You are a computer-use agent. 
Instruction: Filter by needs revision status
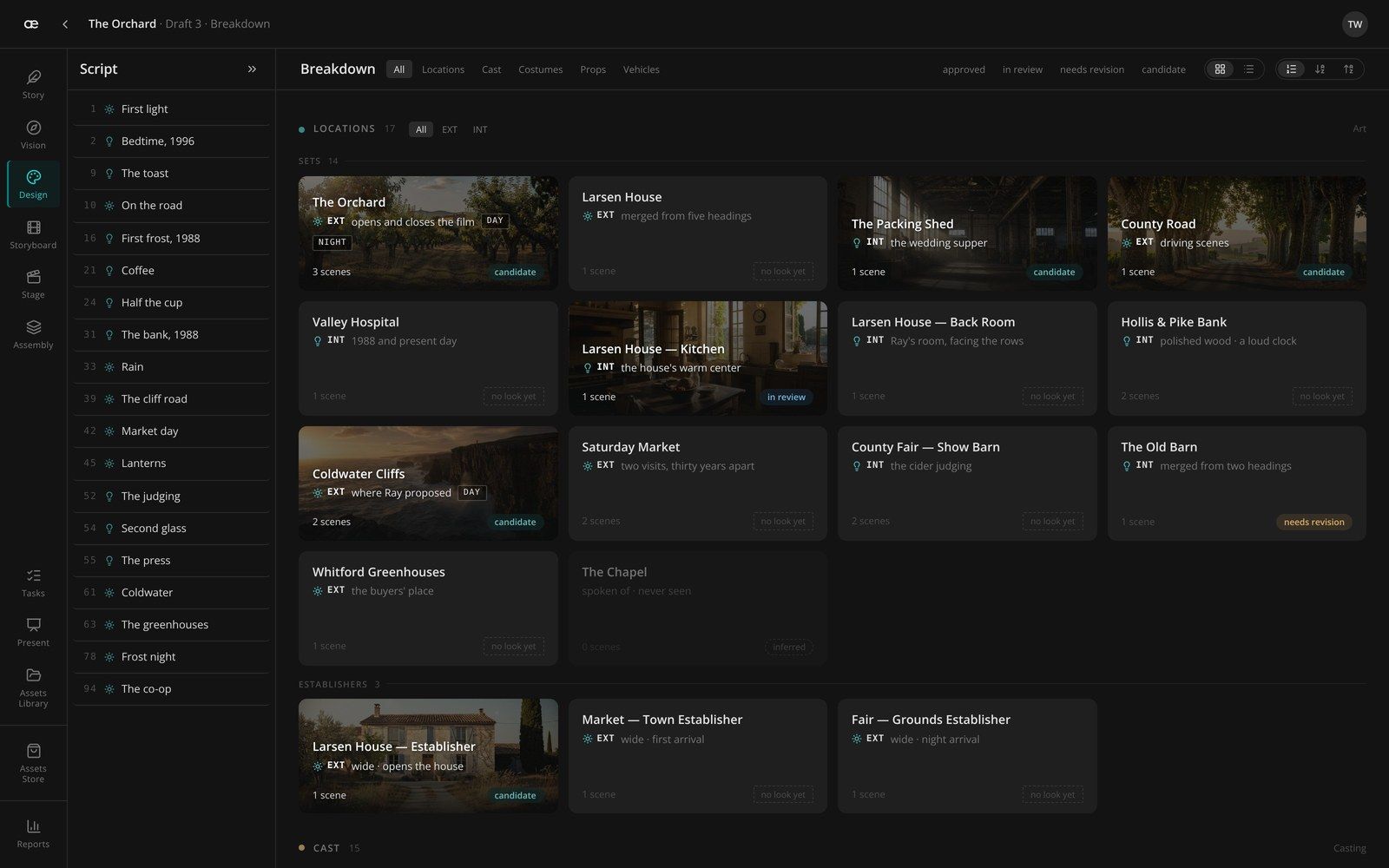(1091, 69)
